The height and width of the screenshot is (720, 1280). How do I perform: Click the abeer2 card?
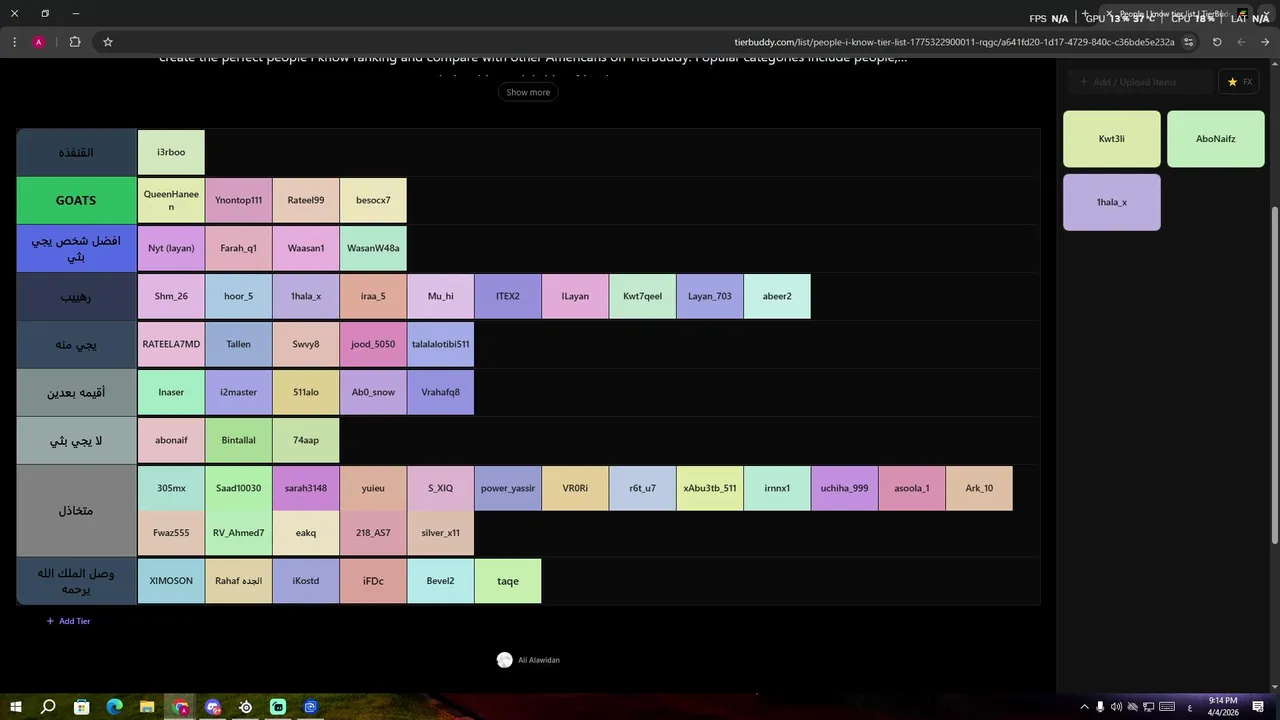(x=777, y=296)
